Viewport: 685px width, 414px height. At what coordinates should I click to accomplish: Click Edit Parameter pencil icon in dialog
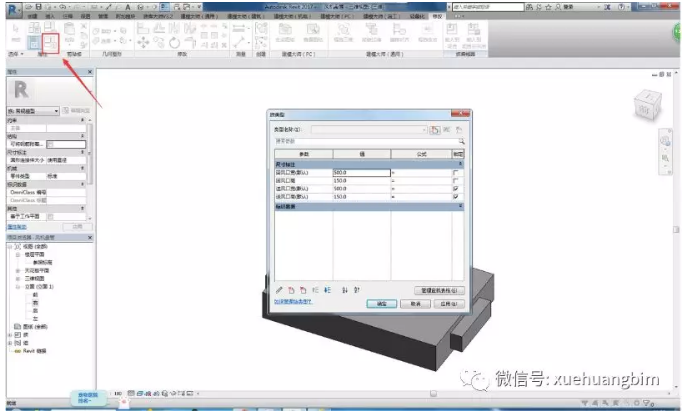point(279,290)
